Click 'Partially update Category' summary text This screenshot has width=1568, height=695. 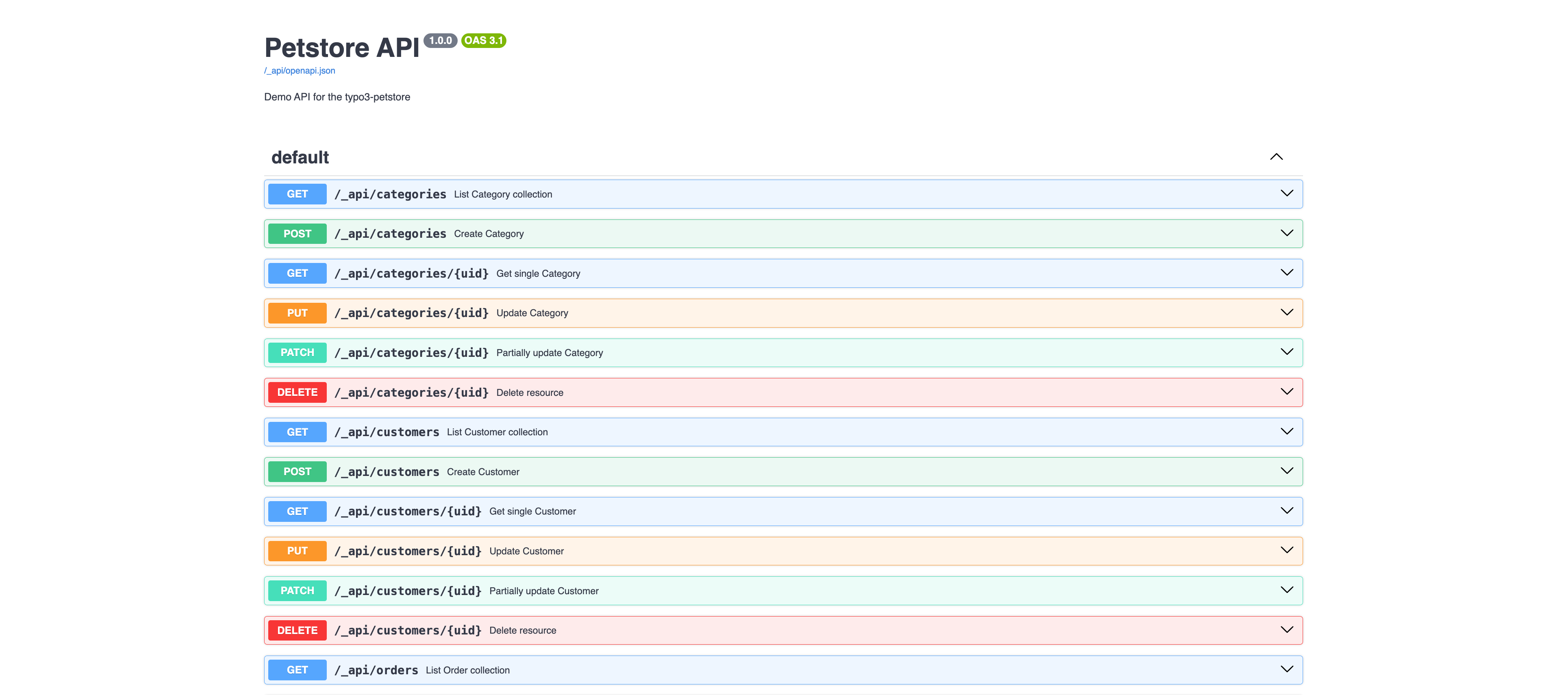pos(549,353)
